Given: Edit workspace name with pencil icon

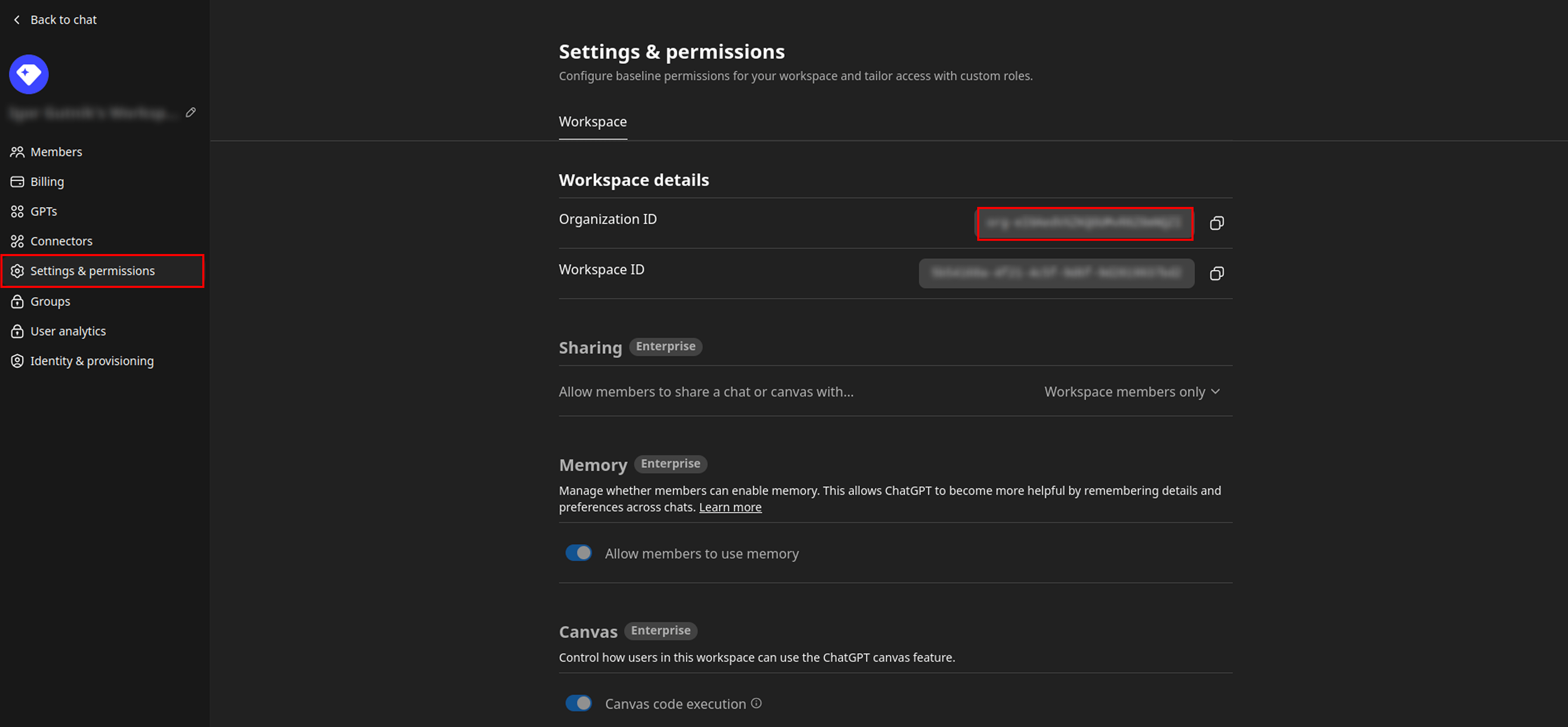Looking at the screenshot, I should tap(190, 113).
